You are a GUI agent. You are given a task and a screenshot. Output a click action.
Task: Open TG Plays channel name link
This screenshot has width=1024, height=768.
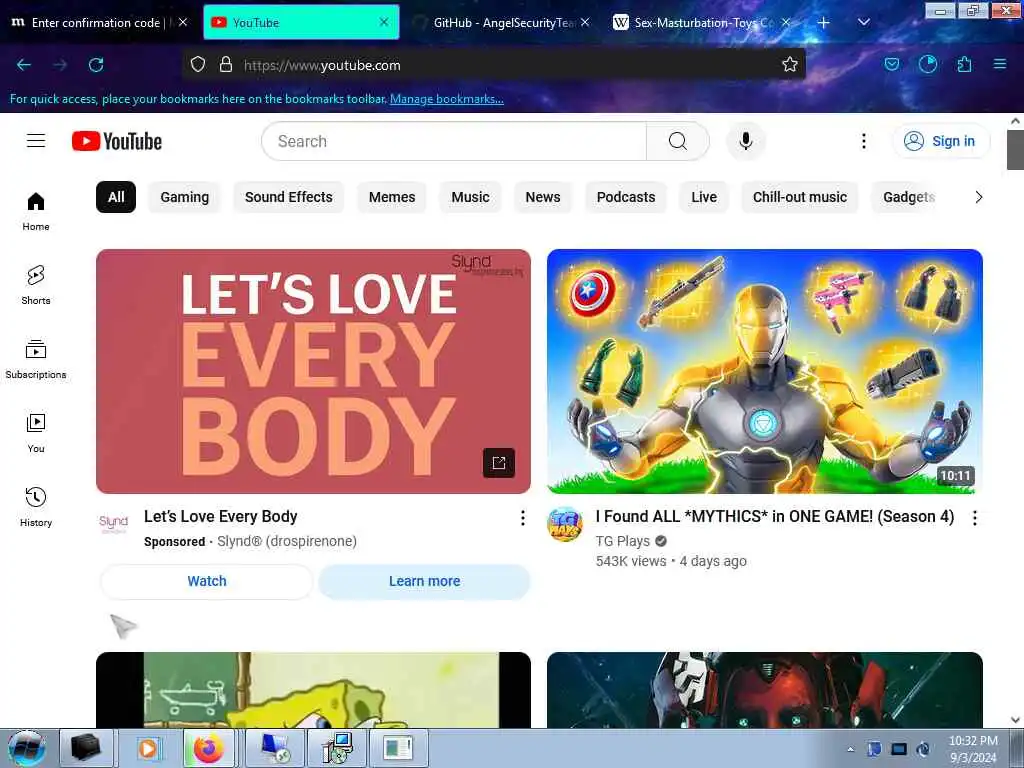(622, 541)
